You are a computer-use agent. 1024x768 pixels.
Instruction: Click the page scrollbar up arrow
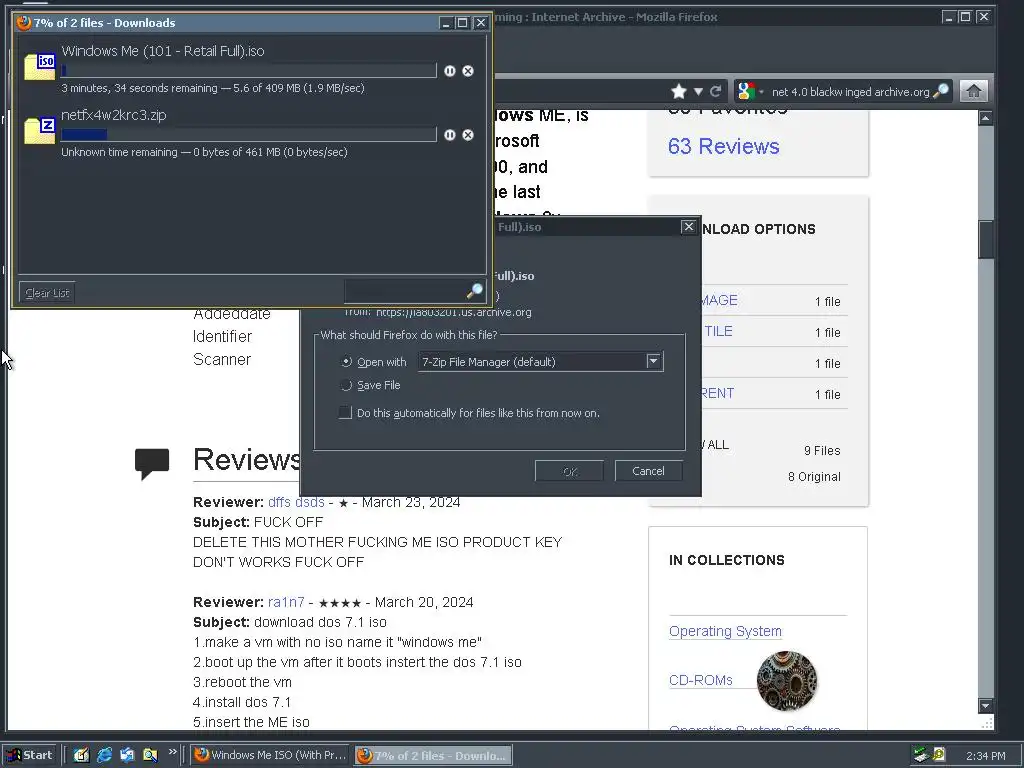pos(985,118)
